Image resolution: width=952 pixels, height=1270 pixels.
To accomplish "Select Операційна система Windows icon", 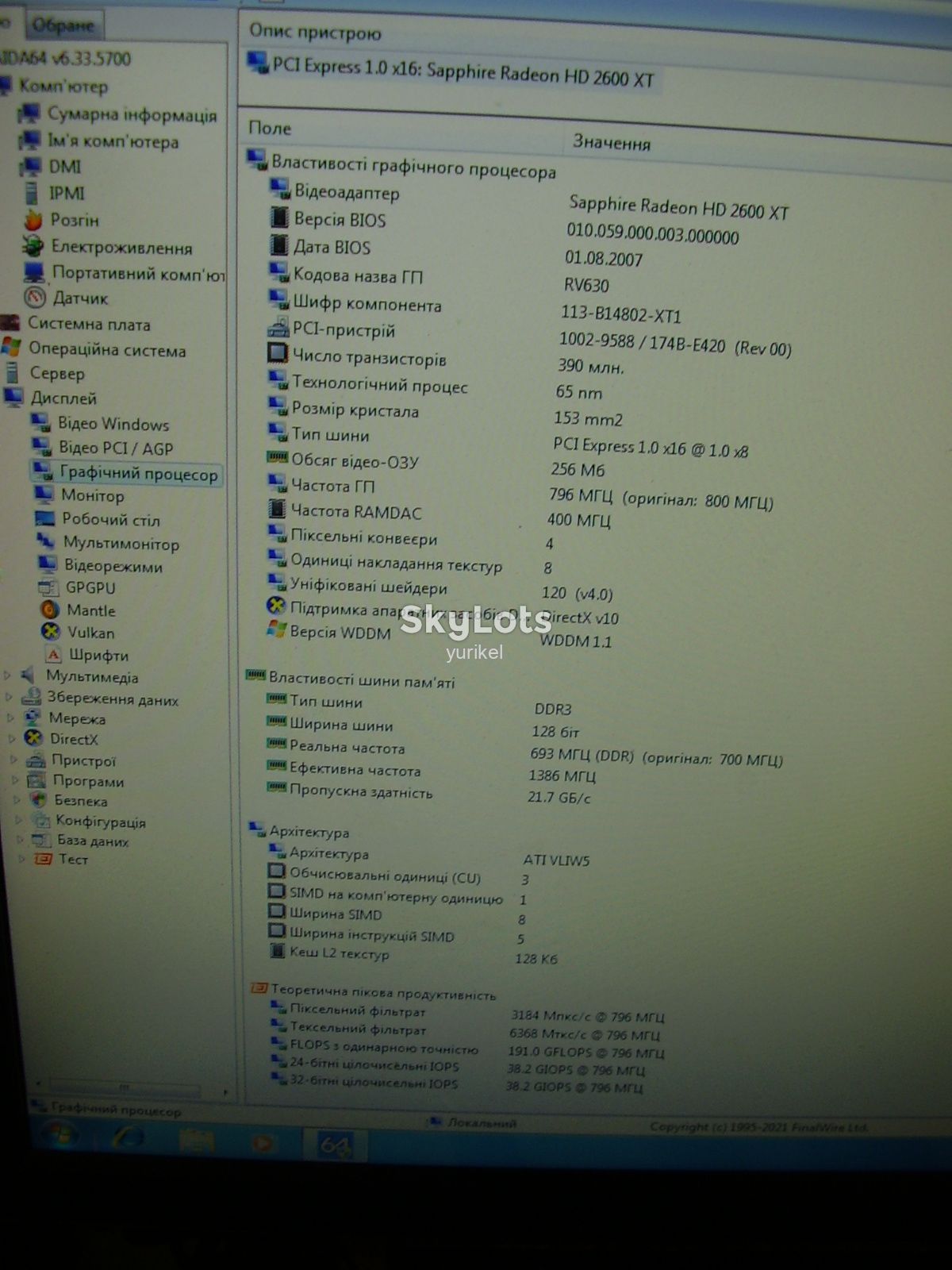I will coord(11,348).
